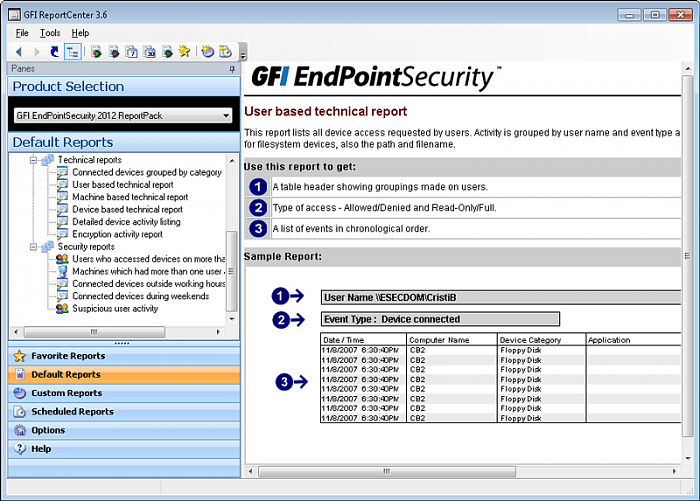Click the tree scroll up arrow

pyautogui.click(x=232, y=160)
